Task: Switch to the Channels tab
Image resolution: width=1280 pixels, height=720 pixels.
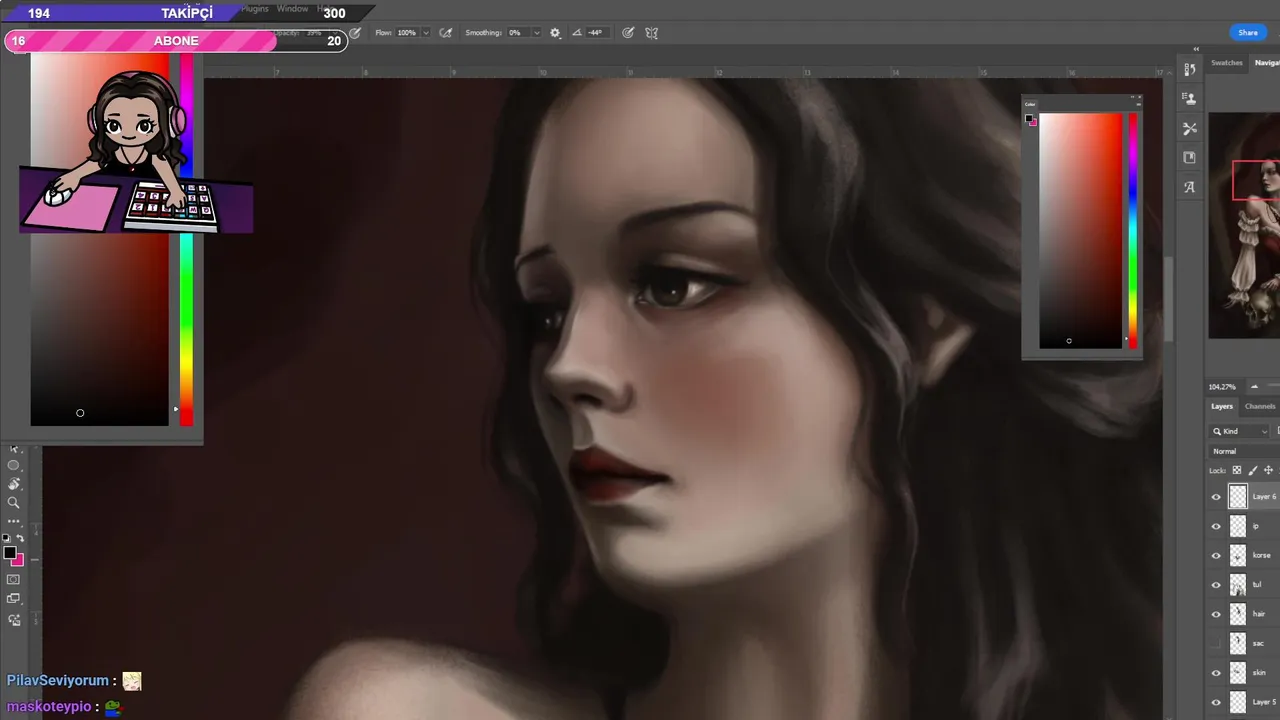Action: tap(1260, 406)
